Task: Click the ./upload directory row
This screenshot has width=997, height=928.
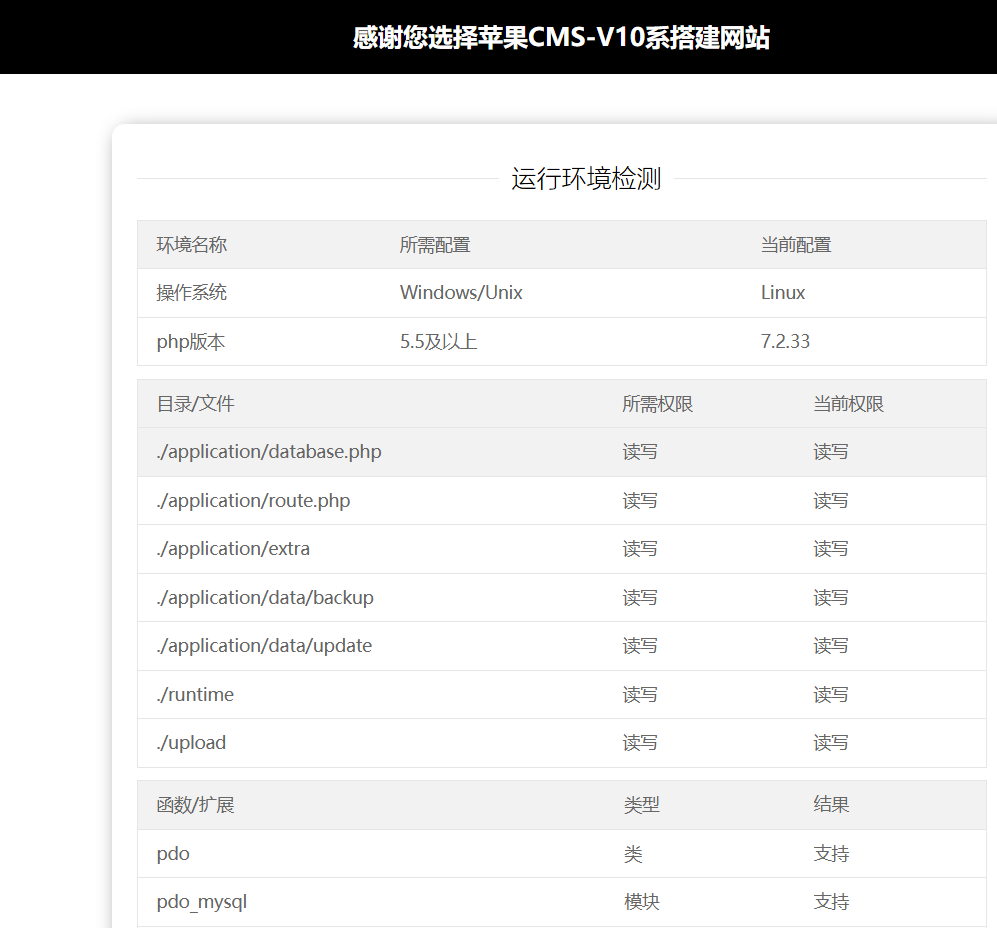Action: coord(562,743)
